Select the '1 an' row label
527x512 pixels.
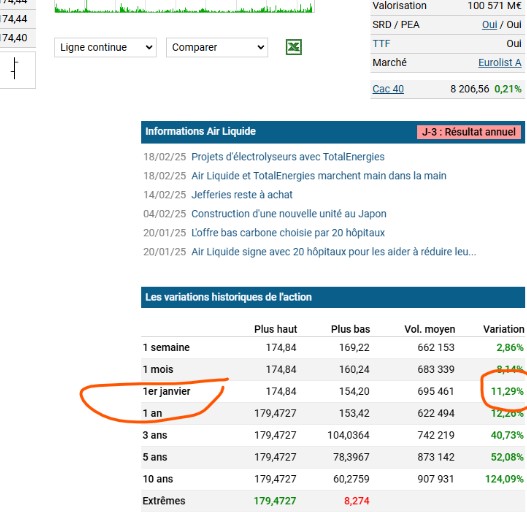(x=152, y=413)
